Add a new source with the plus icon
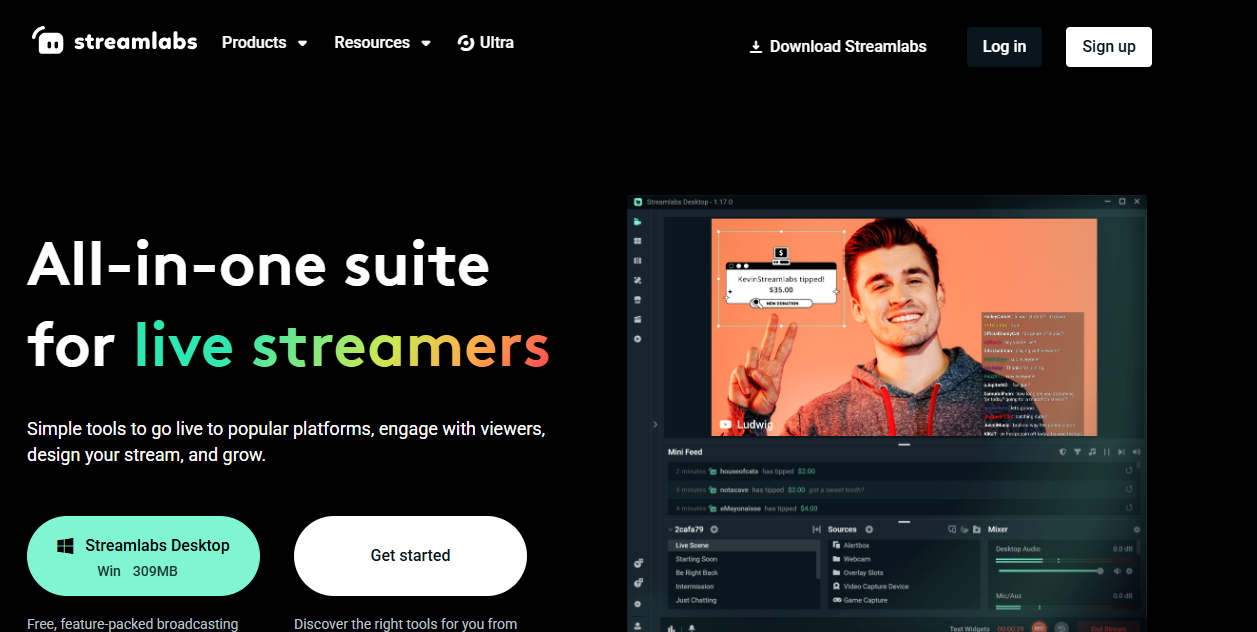1257x632 pixels. point(869,529)
